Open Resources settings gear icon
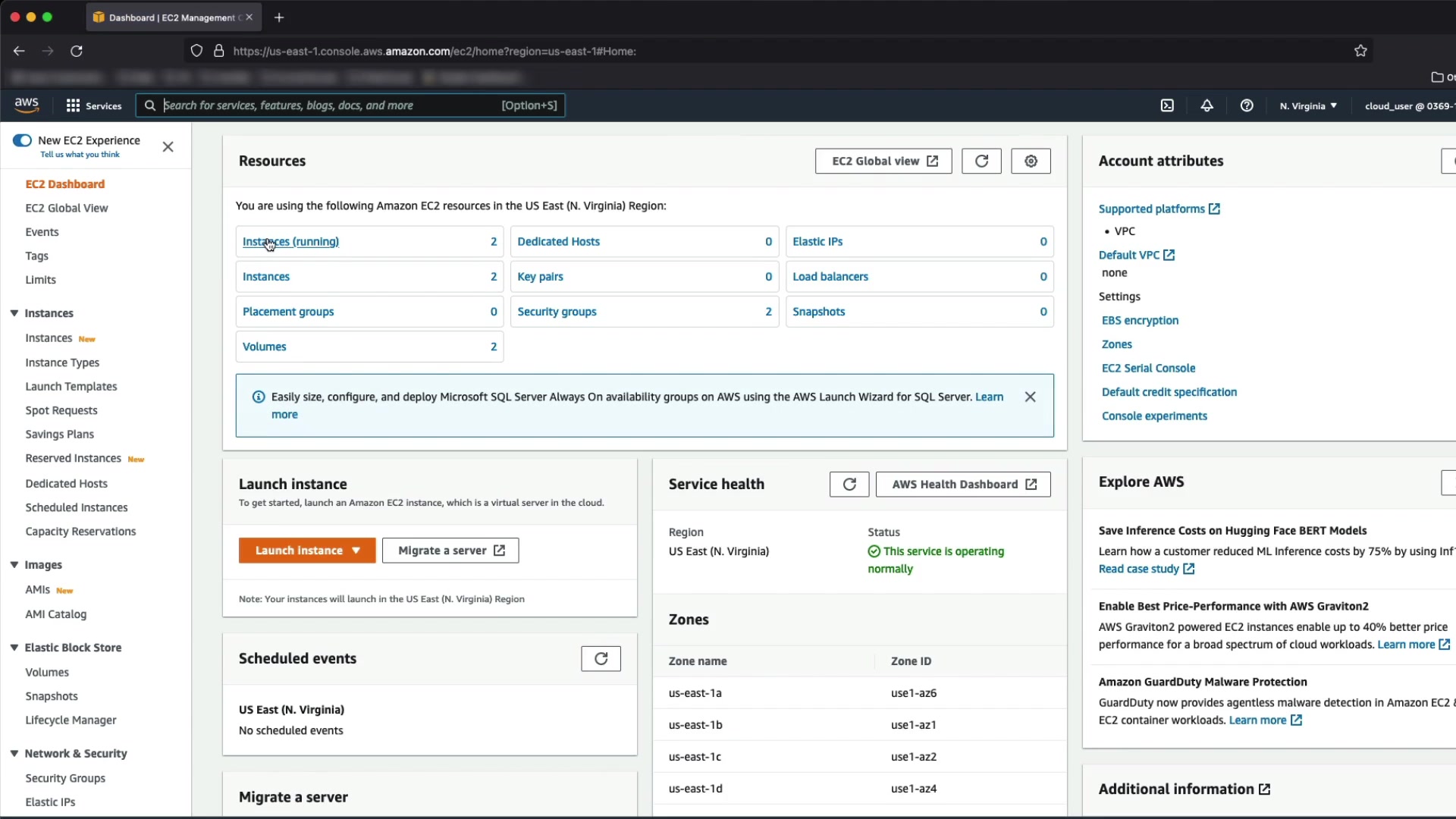 (x=1031, y=161)
